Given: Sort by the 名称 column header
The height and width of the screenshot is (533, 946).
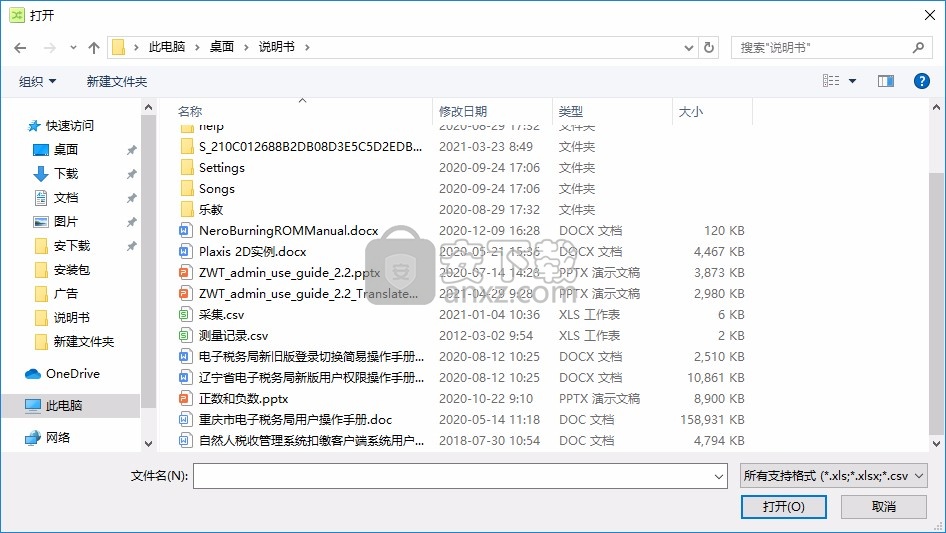Looking at the screenshot, I should pyautogui.click(x=190, y=111).
